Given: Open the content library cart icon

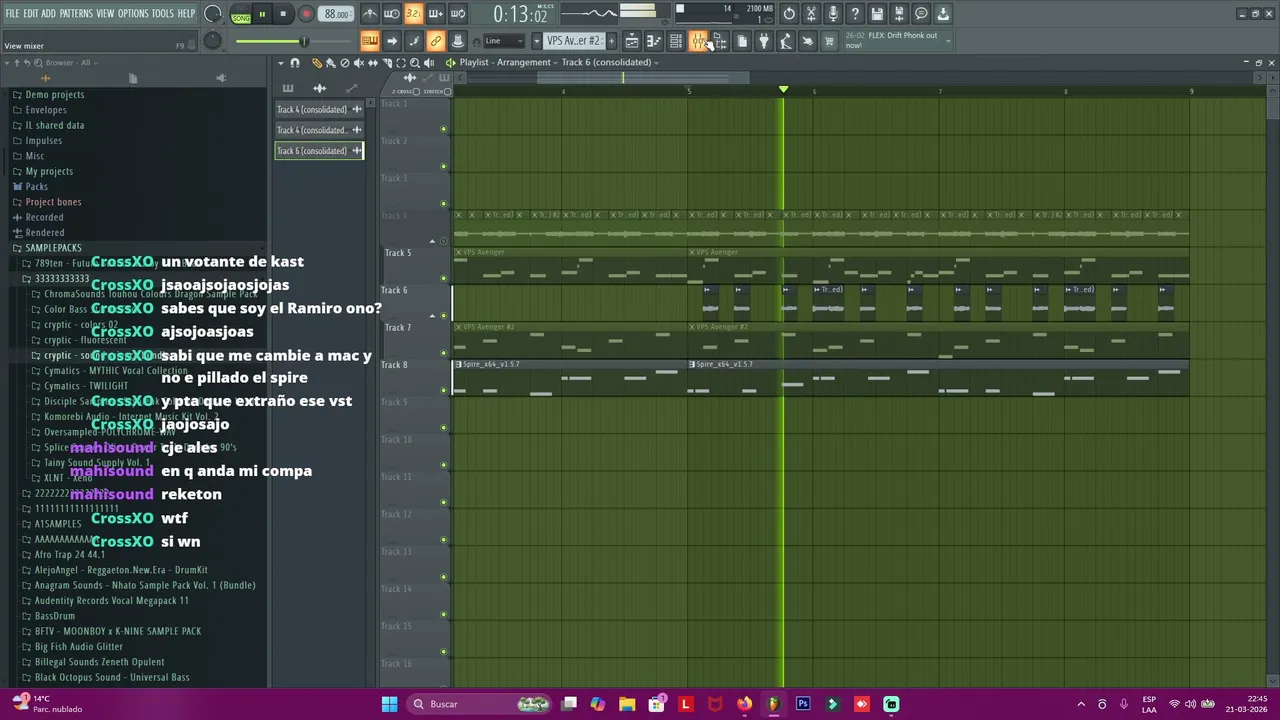Looking at the screenshot, I should click(x=830, y=41).
